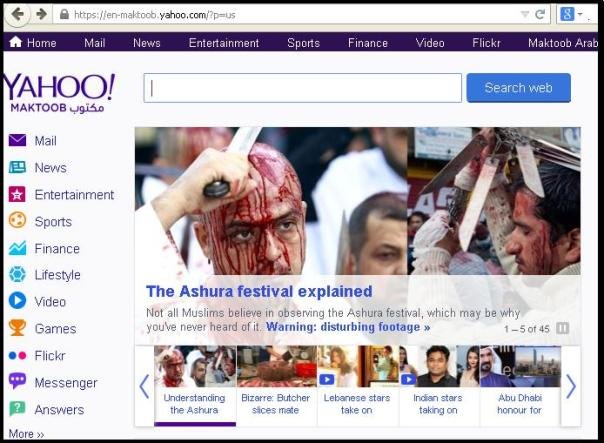This screenshot has height=443, width=604.
Task: Open the News icon in left sidebar
Action: click(x=17, y=168)
